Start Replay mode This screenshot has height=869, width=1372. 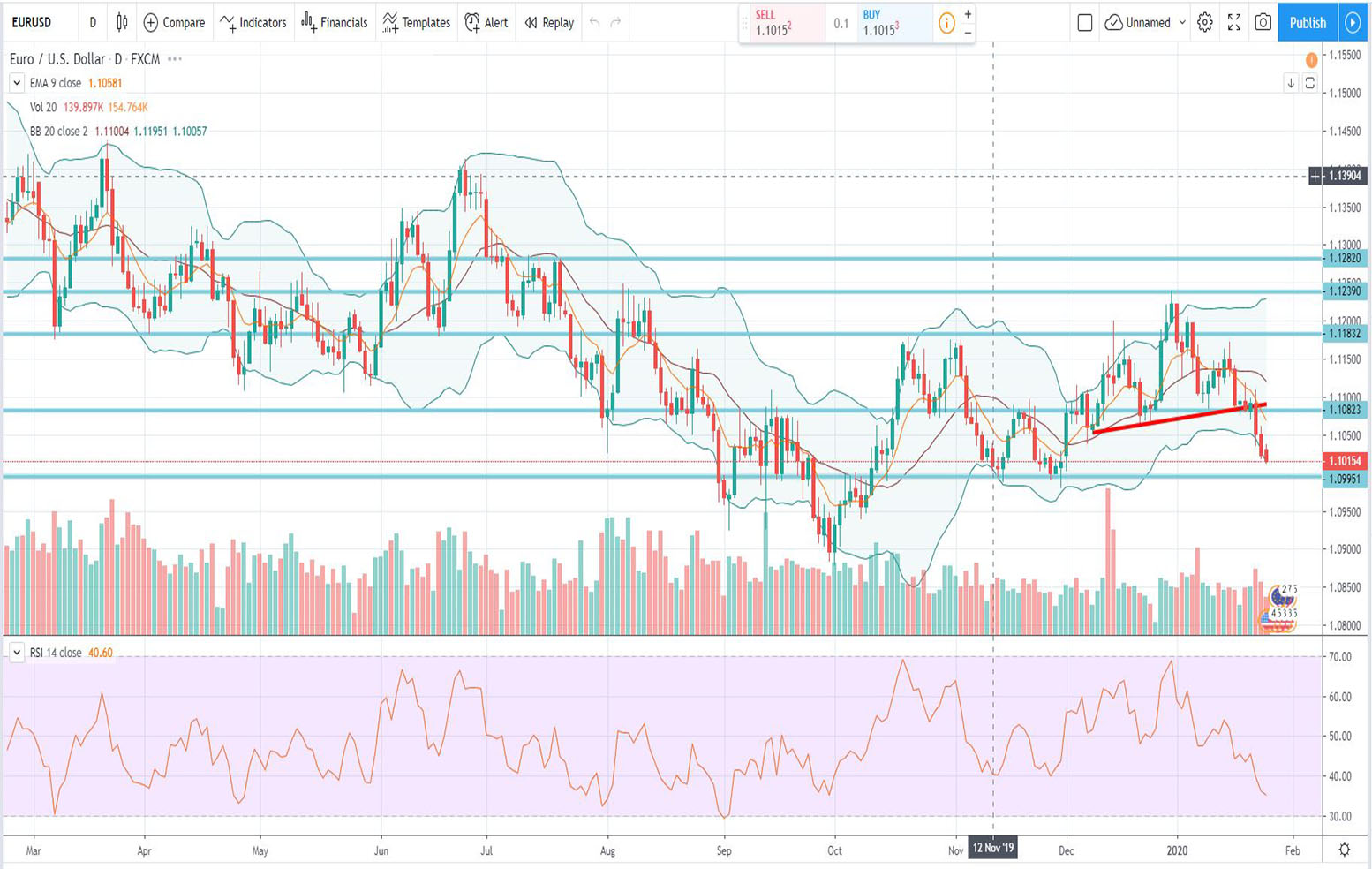547,23
